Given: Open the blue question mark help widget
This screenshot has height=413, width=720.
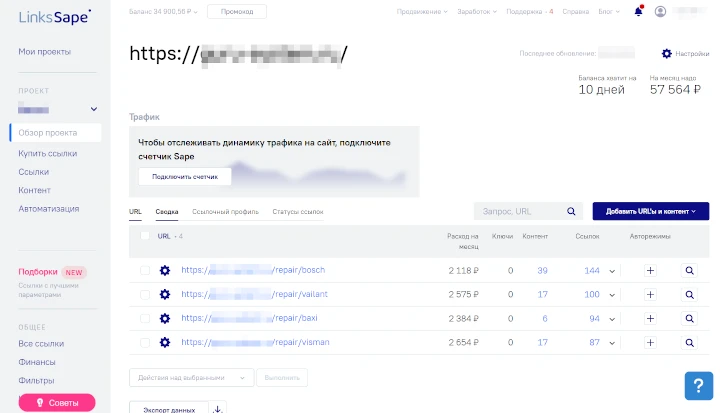Looking at the screenshot, I should click(697, 386).
